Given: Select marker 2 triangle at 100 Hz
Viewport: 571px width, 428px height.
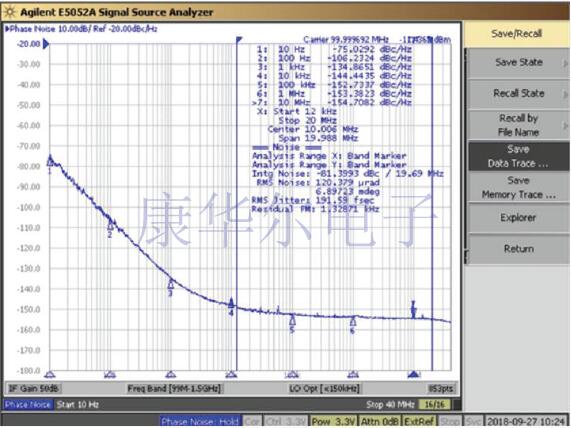Looking at the screenshot, I should pos(110,227).
